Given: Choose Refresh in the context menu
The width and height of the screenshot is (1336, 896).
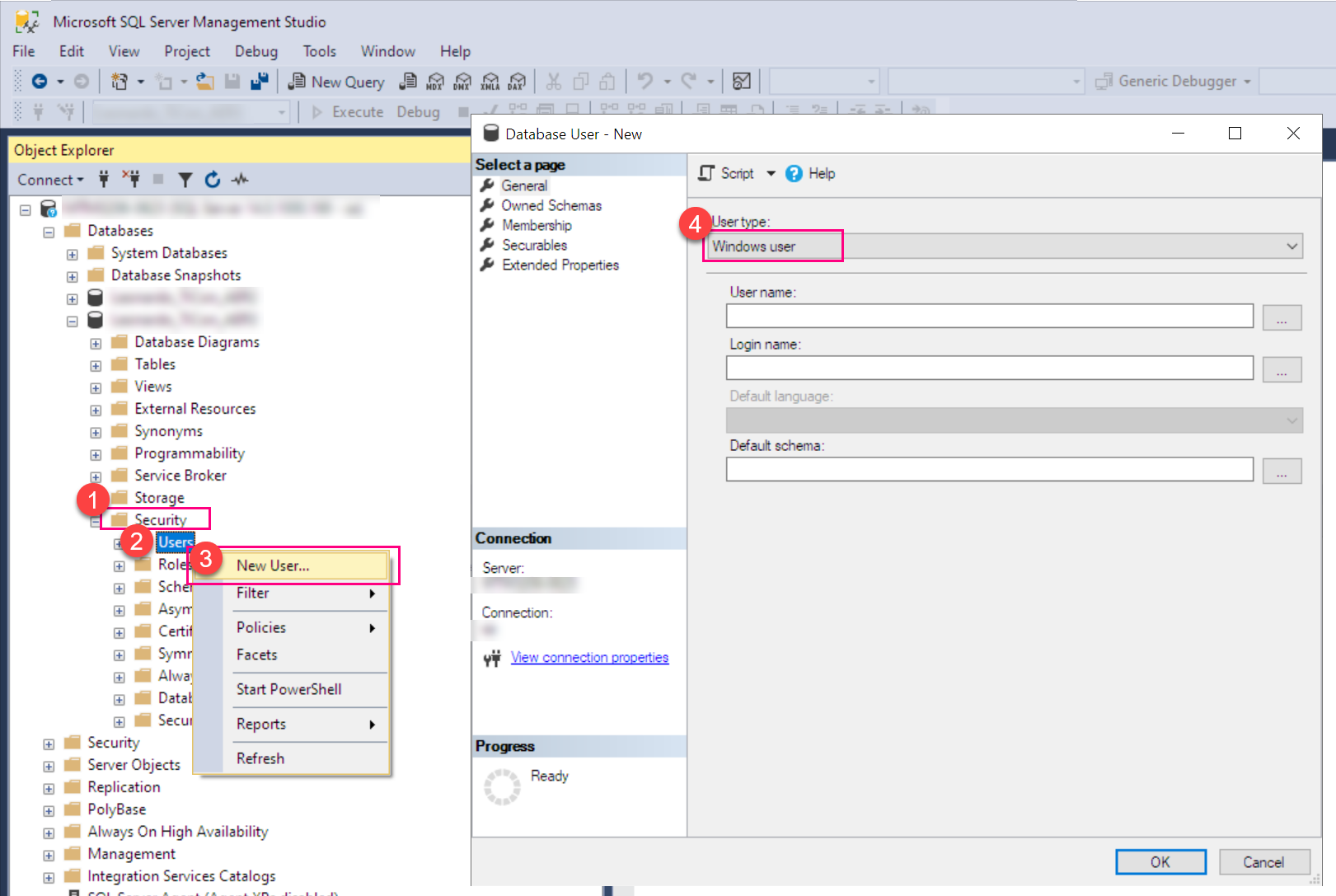Looking at the screenshot, I should (x=260, y=758).
